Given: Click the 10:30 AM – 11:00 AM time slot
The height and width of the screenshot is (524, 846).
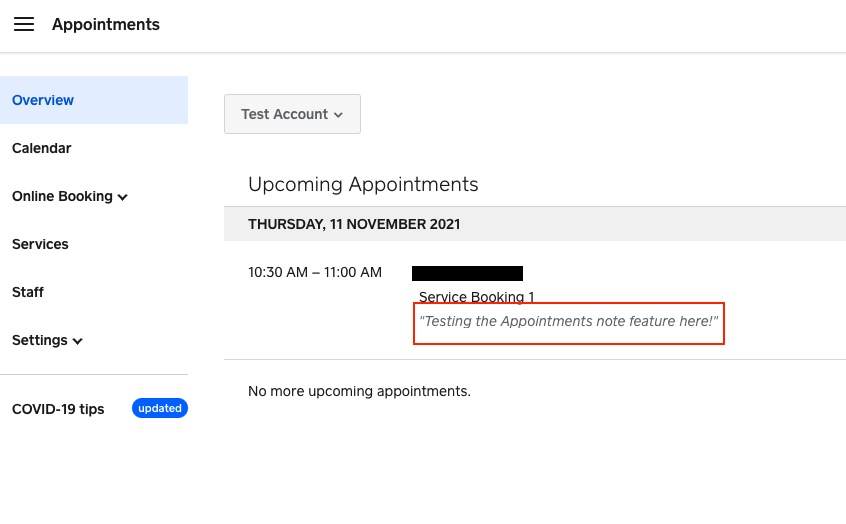Looking at the screenshot, I should pyautogui.click(x=315, y=272).
